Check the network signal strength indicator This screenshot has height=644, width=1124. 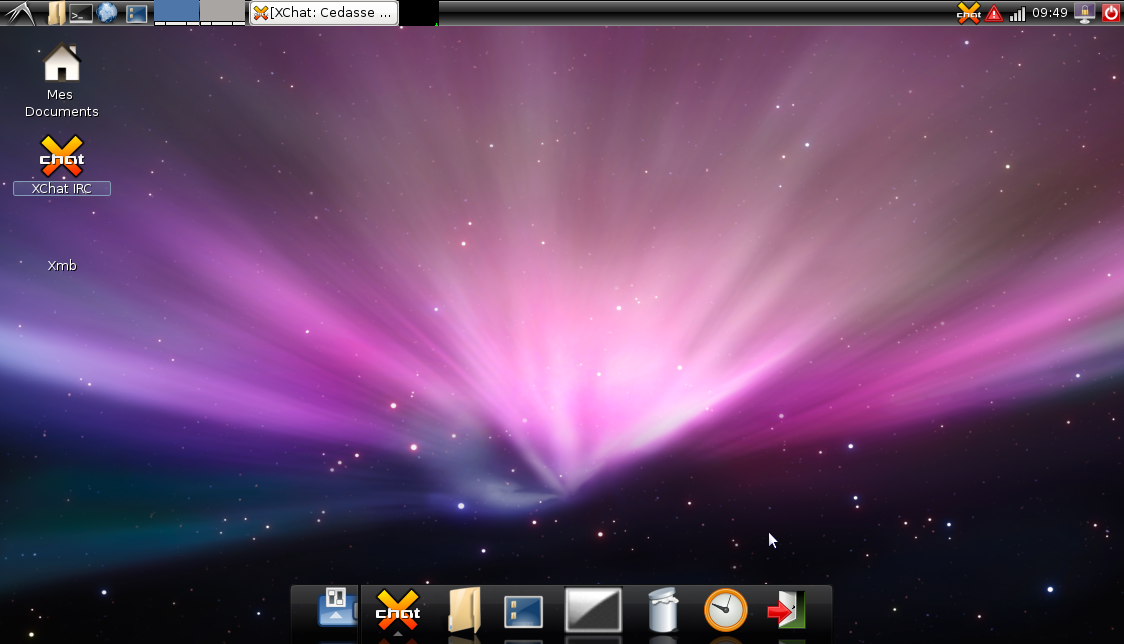[x=1017, y=13]
